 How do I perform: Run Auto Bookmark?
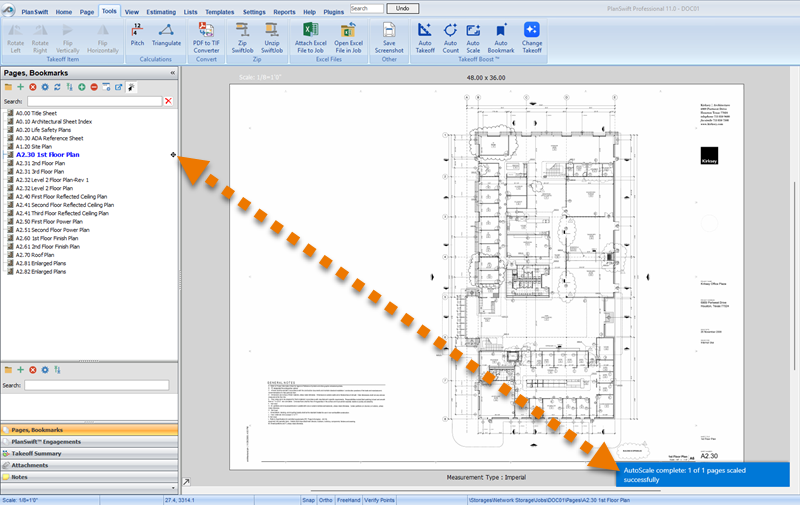pyautogui.click(x=501, y=39)
